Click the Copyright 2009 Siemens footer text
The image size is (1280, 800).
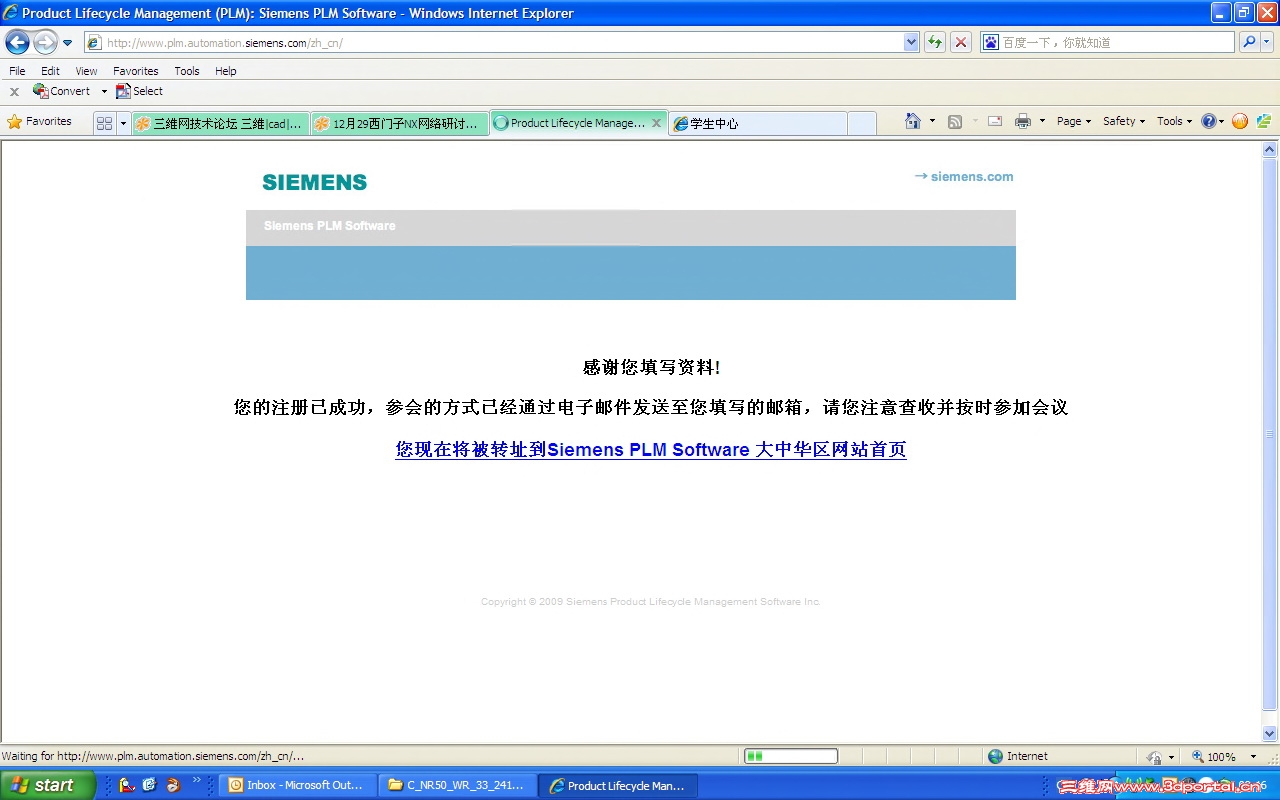(650, 602)
